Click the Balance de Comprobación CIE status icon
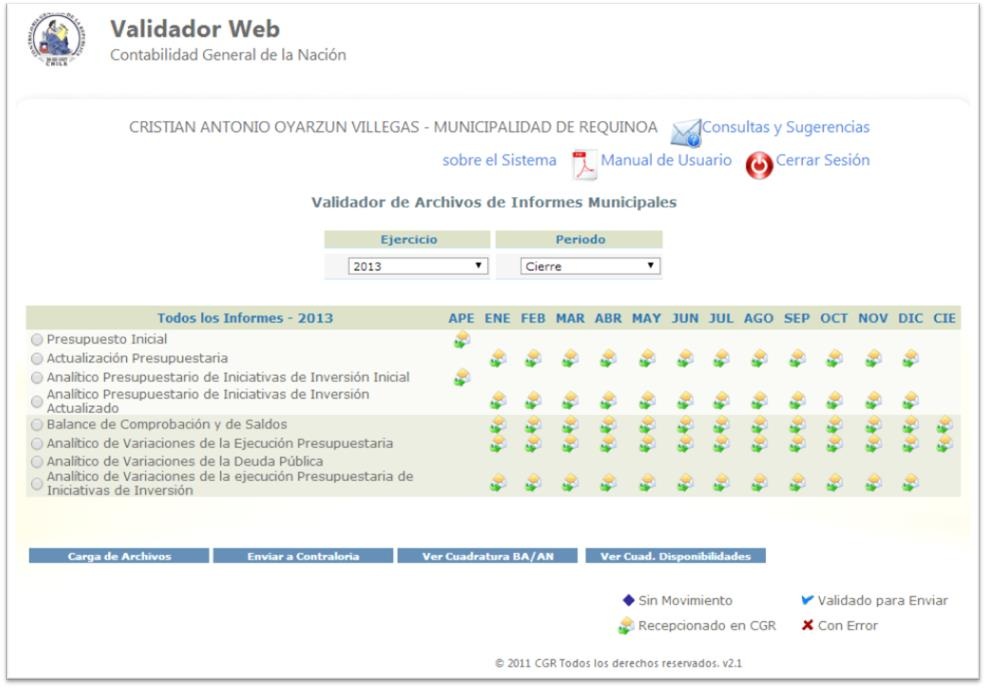The height and width of the screenshot is (688, 986). click(x=944, y=425)
